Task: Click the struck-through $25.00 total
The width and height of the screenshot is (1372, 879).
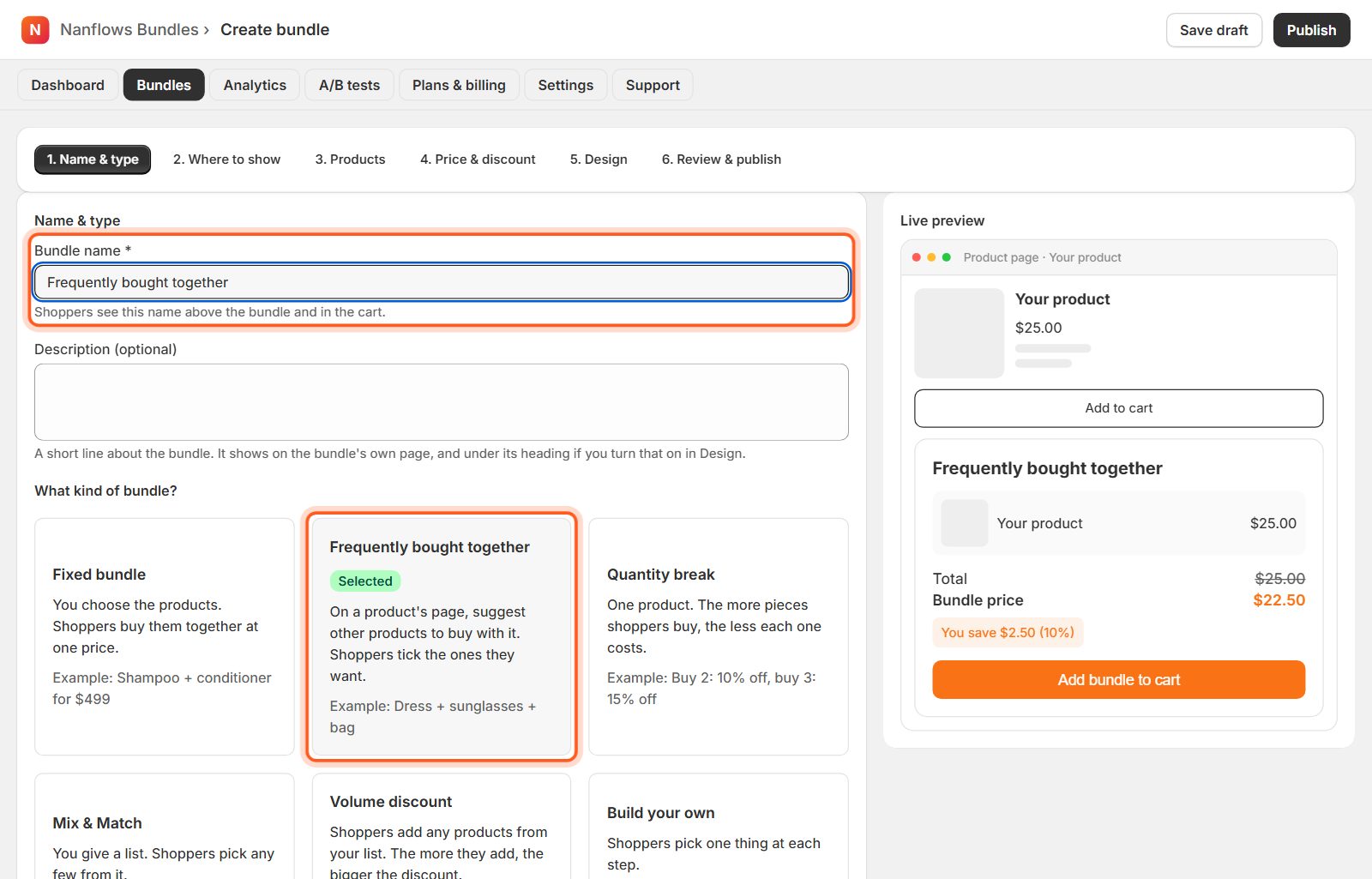Action: point(1279,579)
